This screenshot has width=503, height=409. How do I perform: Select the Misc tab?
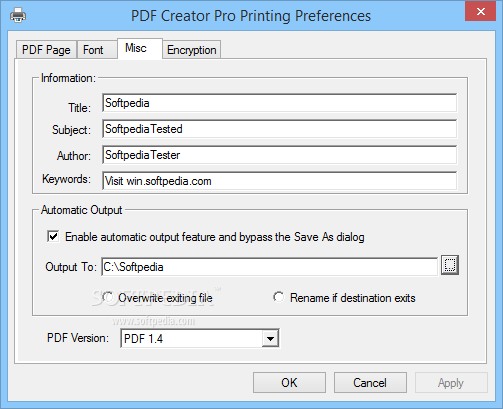[x=140, y=49]
